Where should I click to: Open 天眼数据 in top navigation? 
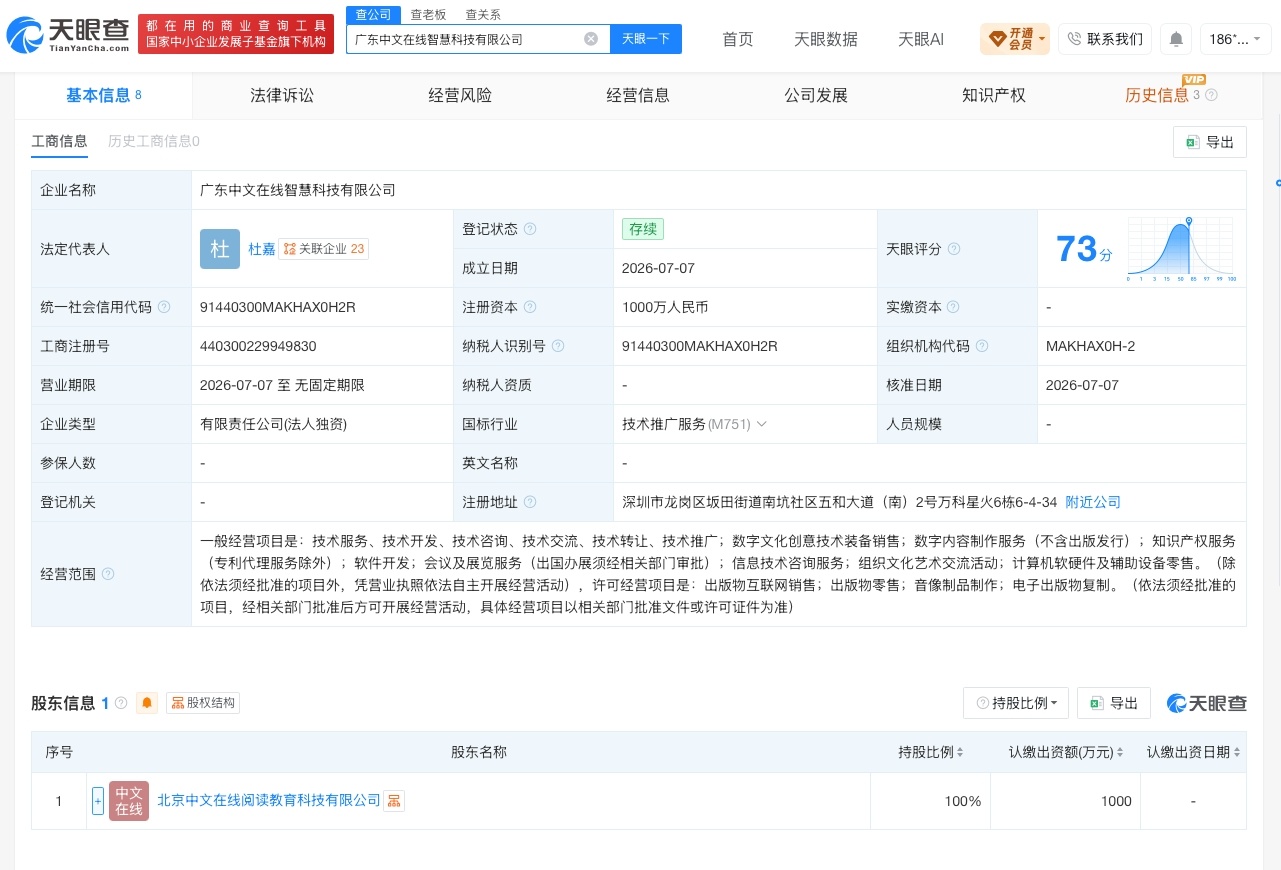(826, 39)
